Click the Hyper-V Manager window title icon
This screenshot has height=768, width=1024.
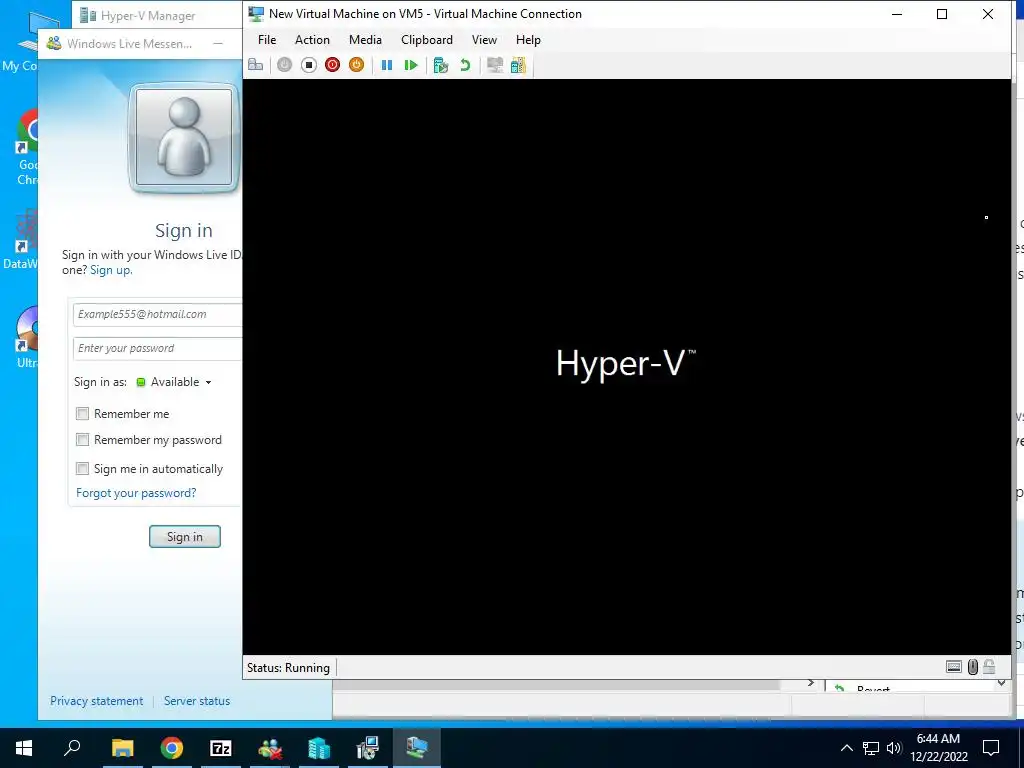tap(88, 15)
